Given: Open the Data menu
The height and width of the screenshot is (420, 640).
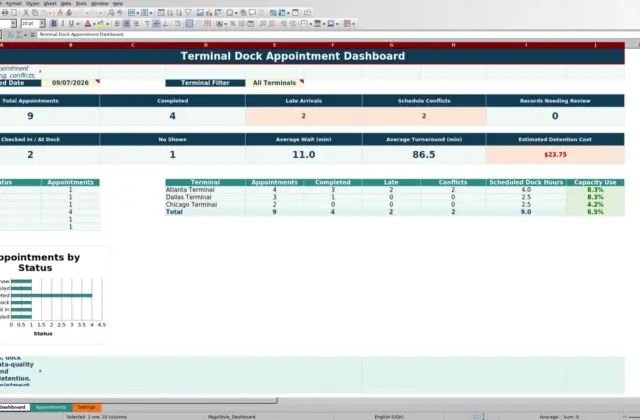Looking at the screenshot, I should click(x=66, y=3).
